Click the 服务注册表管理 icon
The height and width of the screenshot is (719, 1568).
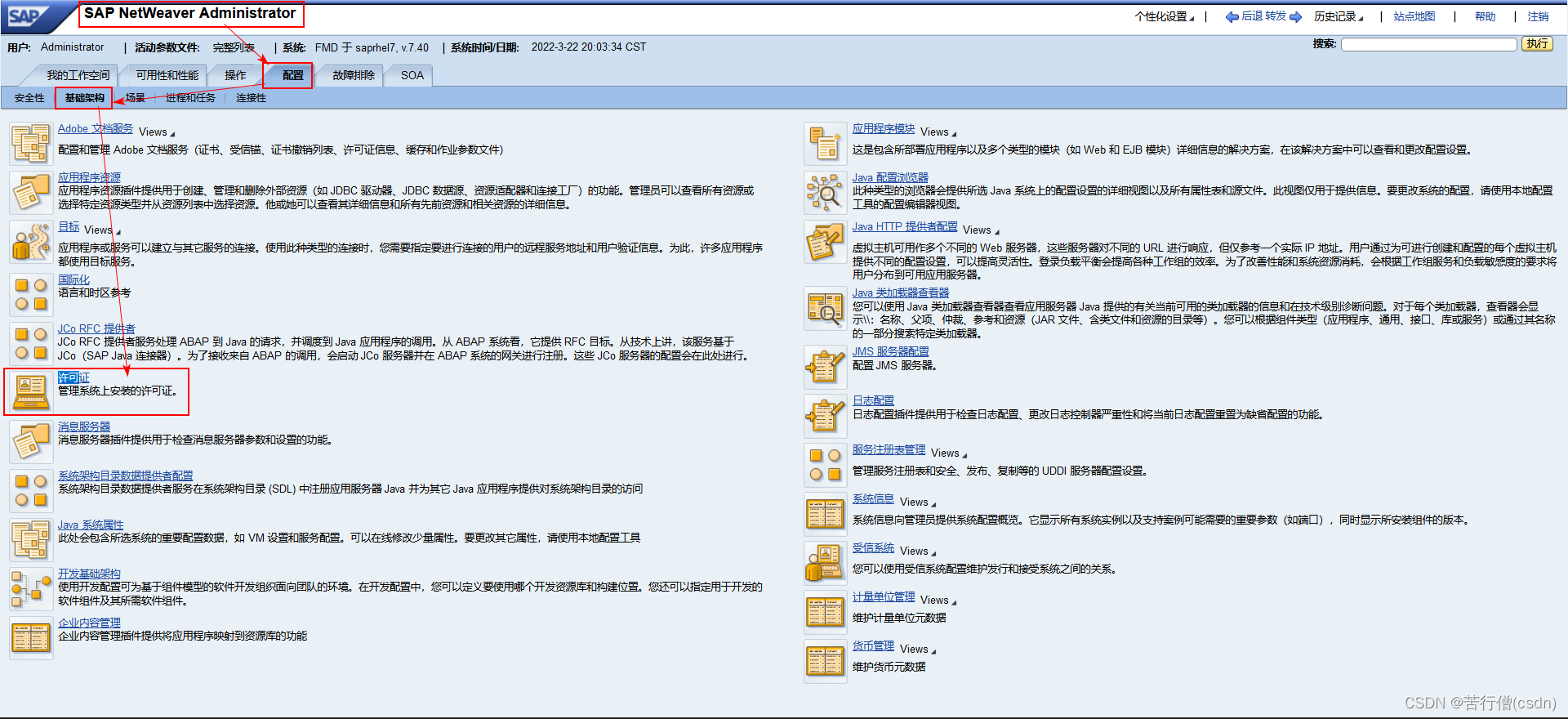coord(825,465)
